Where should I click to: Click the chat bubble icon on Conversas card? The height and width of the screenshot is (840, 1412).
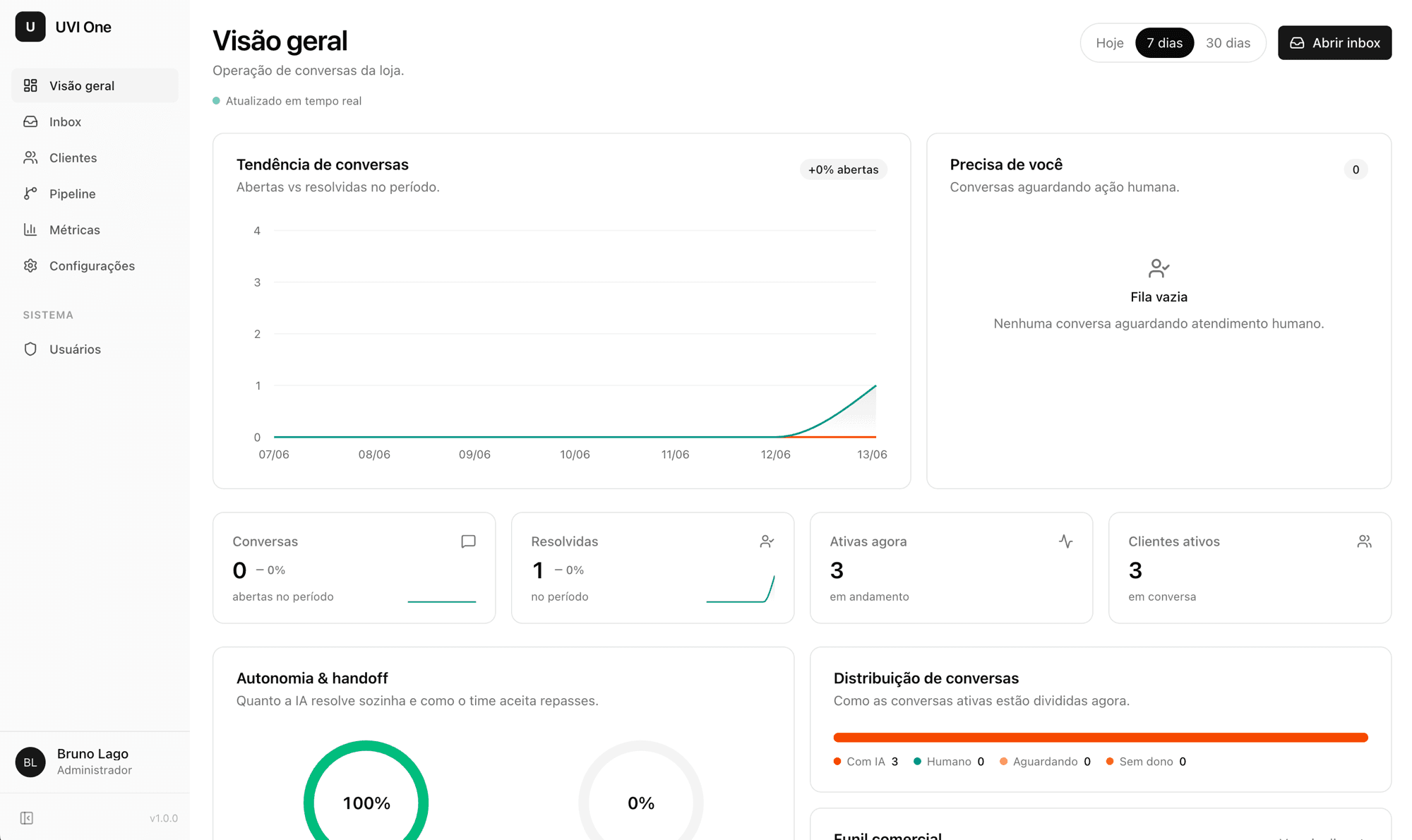(468, 541)
